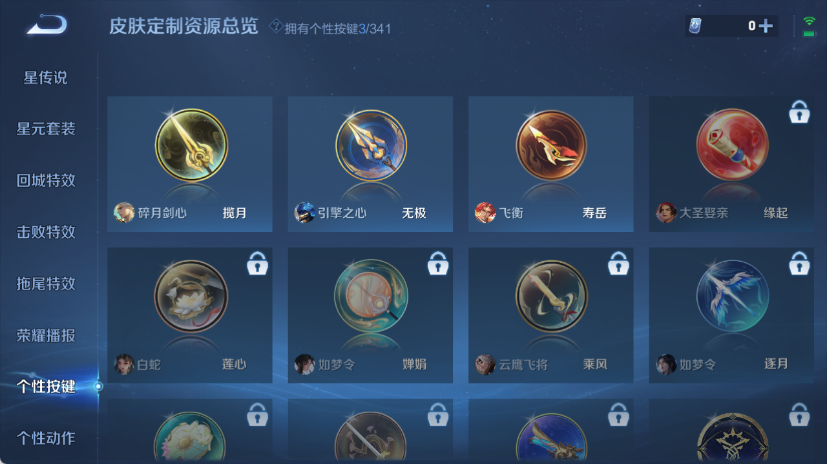Open the locked 莲心 lotus key icon

click(191, 296)
